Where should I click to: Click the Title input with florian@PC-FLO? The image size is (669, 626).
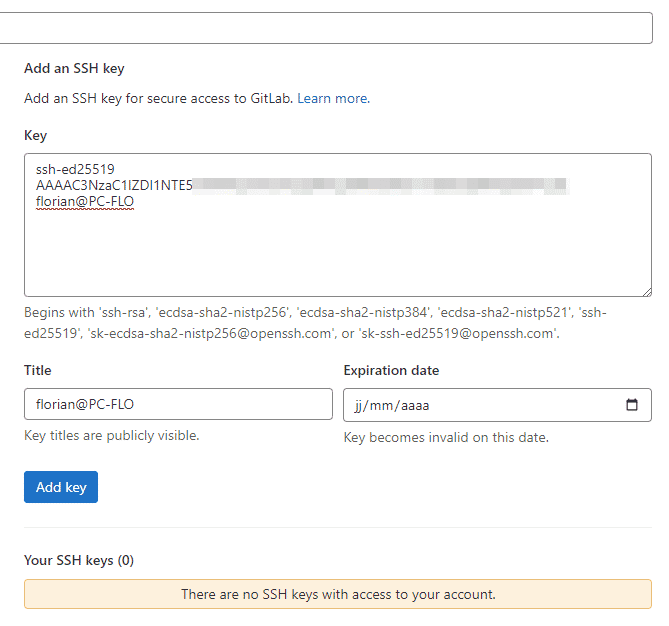coord(178,404)
